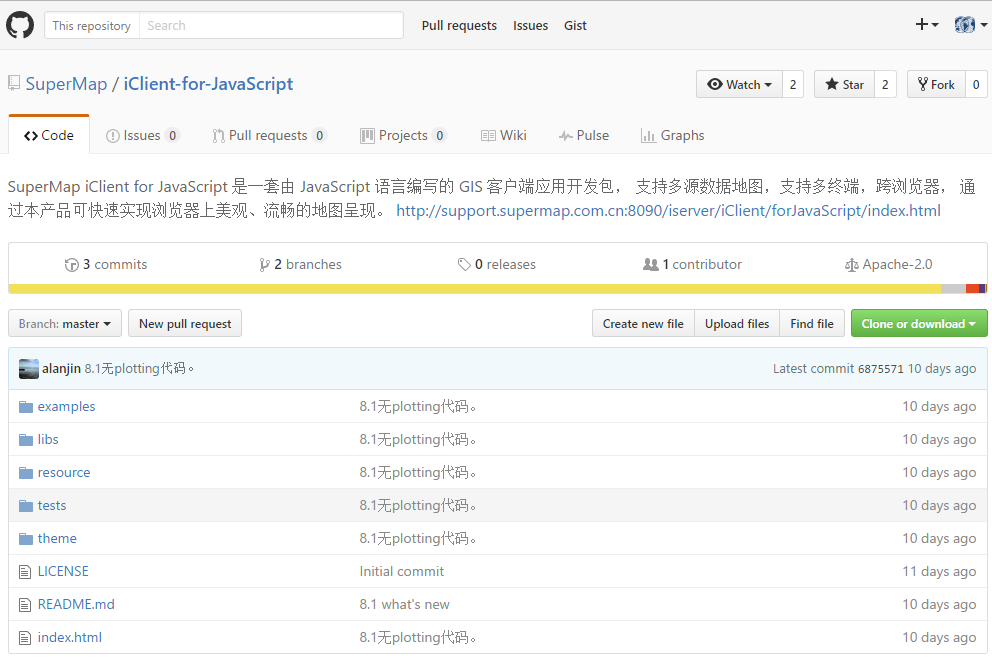Open the theme folder
This screenshot has height=659, width=992.
pyautogui.click(x=57, y=538)
